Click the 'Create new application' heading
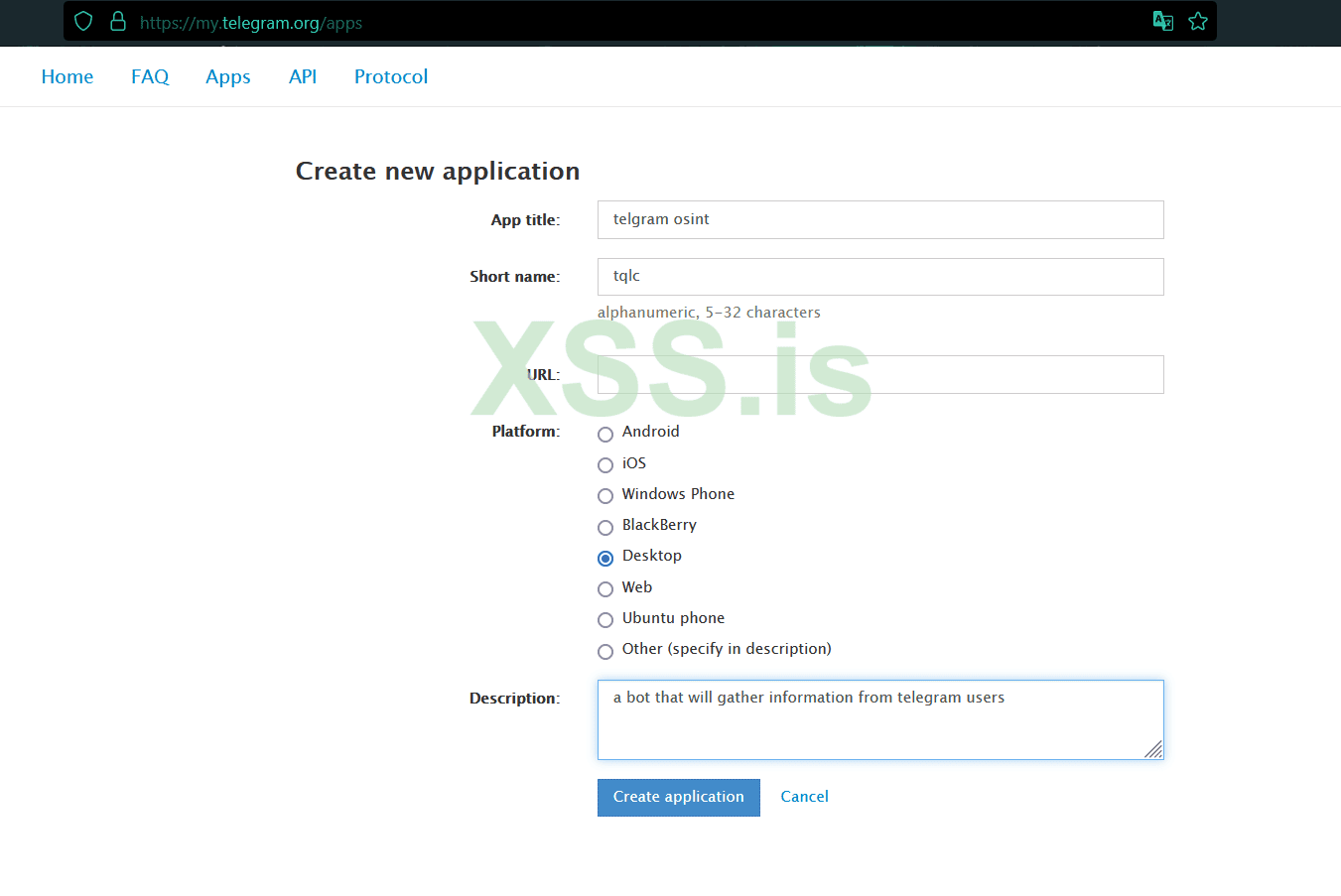Viewport: 1341px width, 896px height. (x=438, y=171)
